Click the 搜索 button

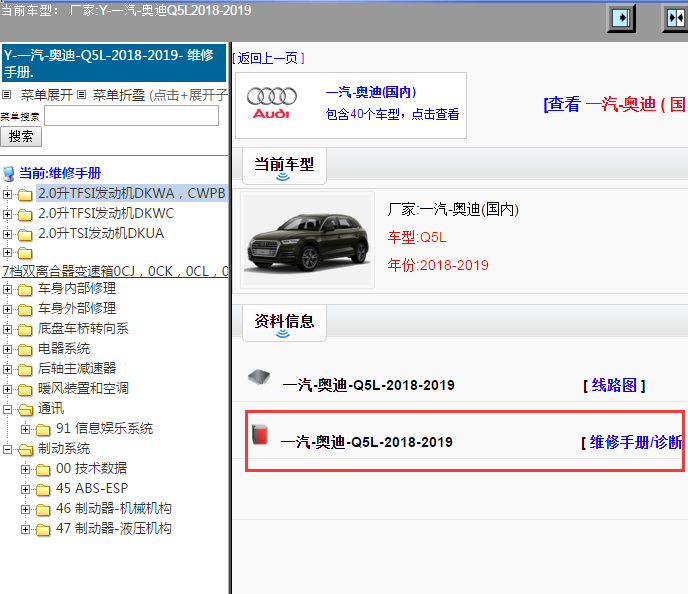[x=21, y=136]
